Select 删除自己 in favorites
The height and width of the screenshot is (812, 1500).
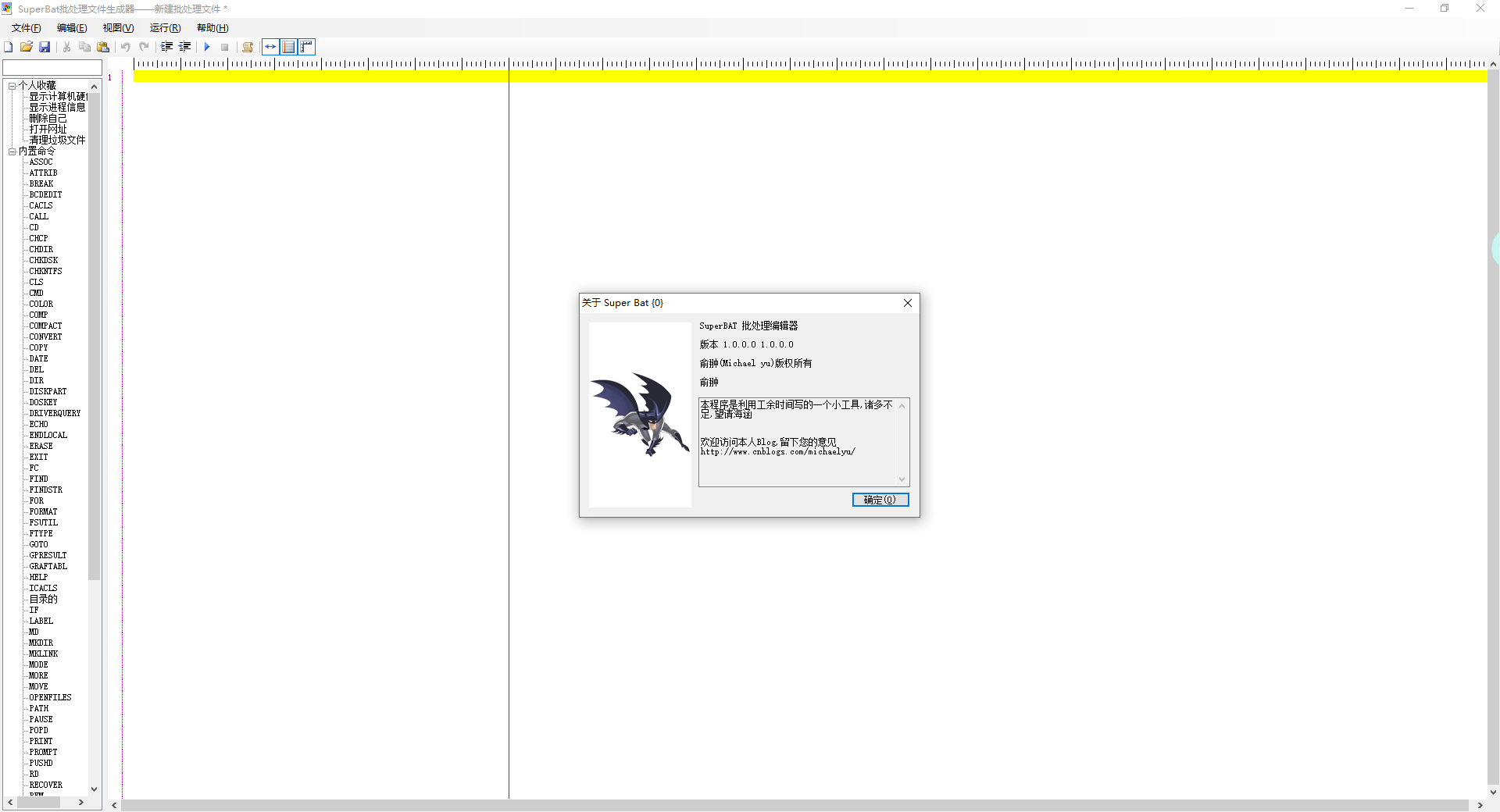click(48, 119)
